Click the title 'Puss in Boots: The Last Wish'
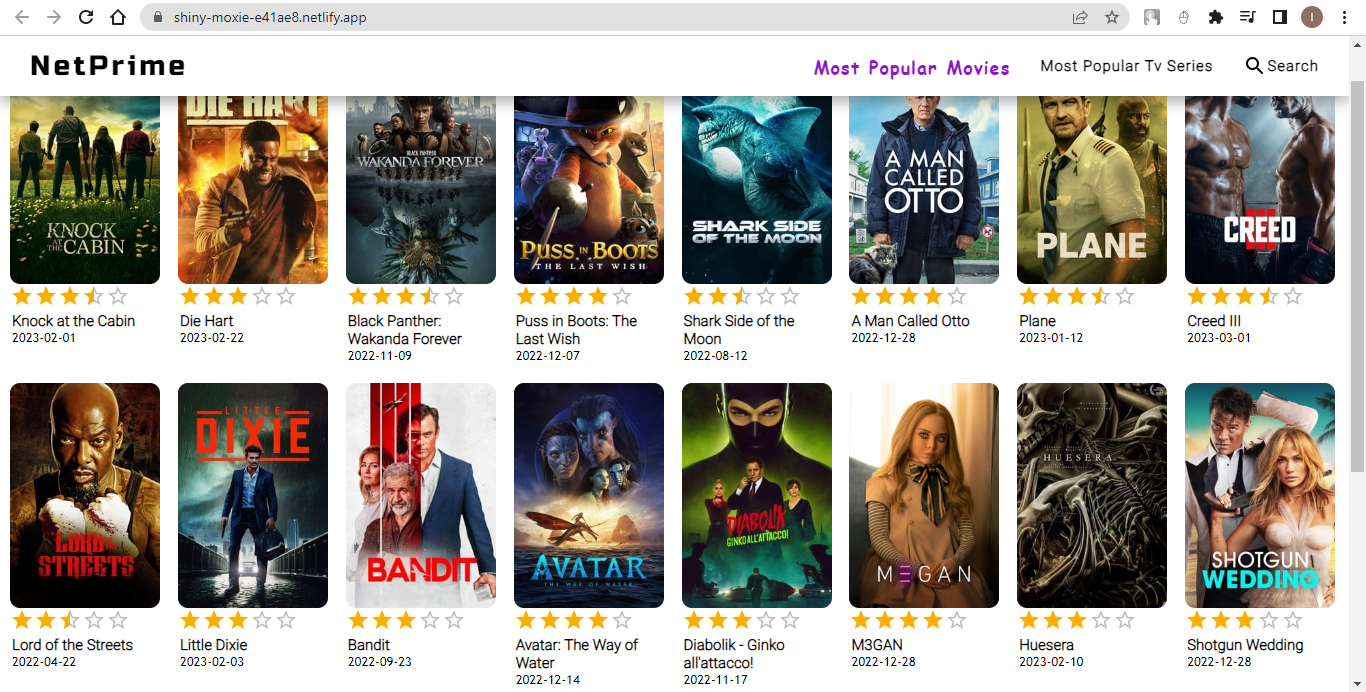This screenshot has width=1366, height=692. (x=576, y=330)
